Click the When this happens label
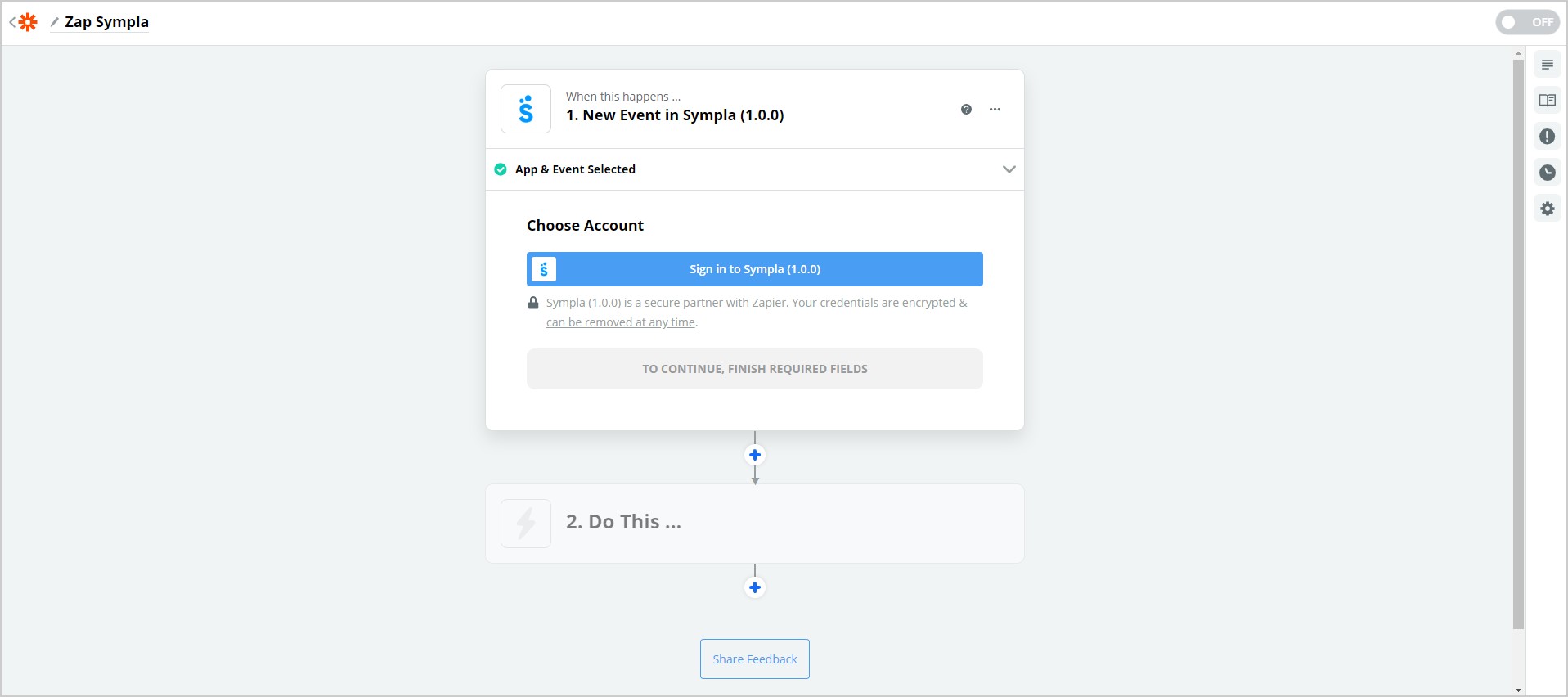The image size is (1568, 697). click(623, 97)
